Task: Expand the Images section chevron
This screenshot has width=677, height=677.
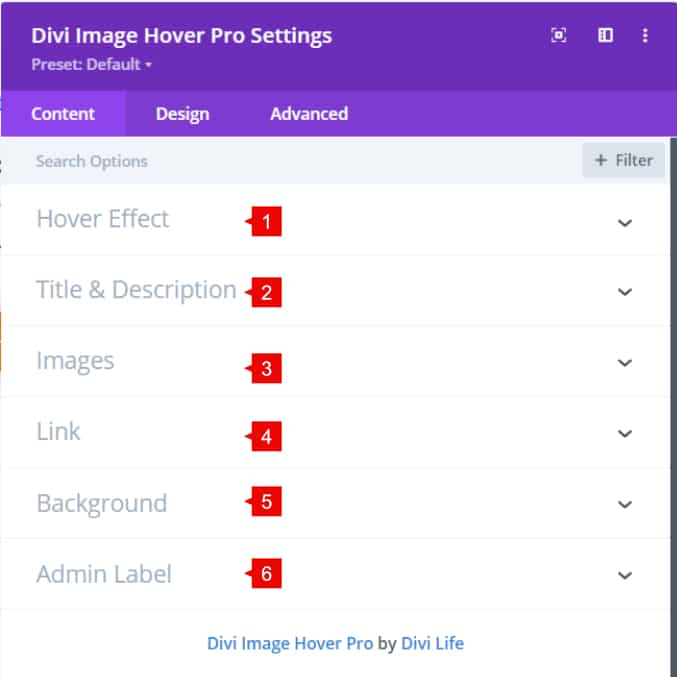Action: 625,363
